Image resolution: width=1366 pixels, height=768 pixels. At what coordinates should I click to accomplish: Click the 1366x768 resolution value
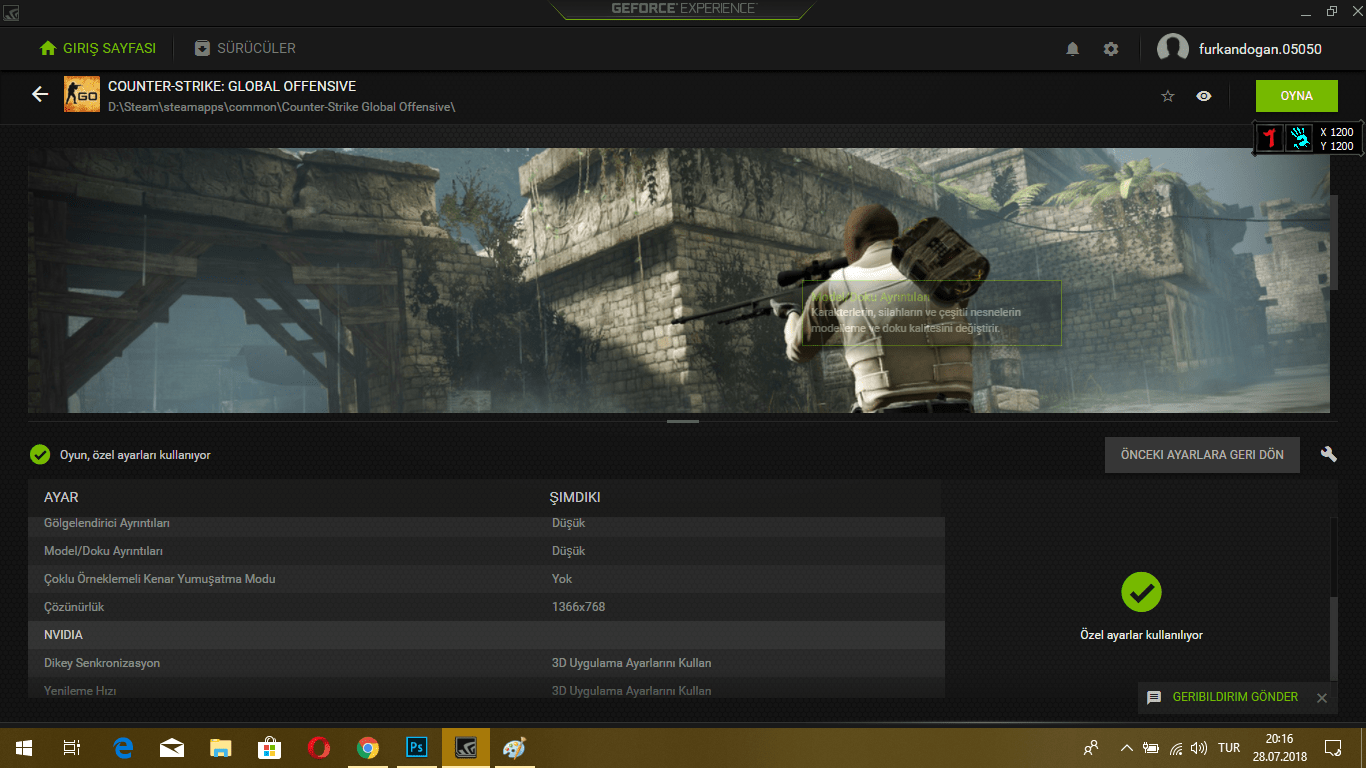(x=578, y=607)
